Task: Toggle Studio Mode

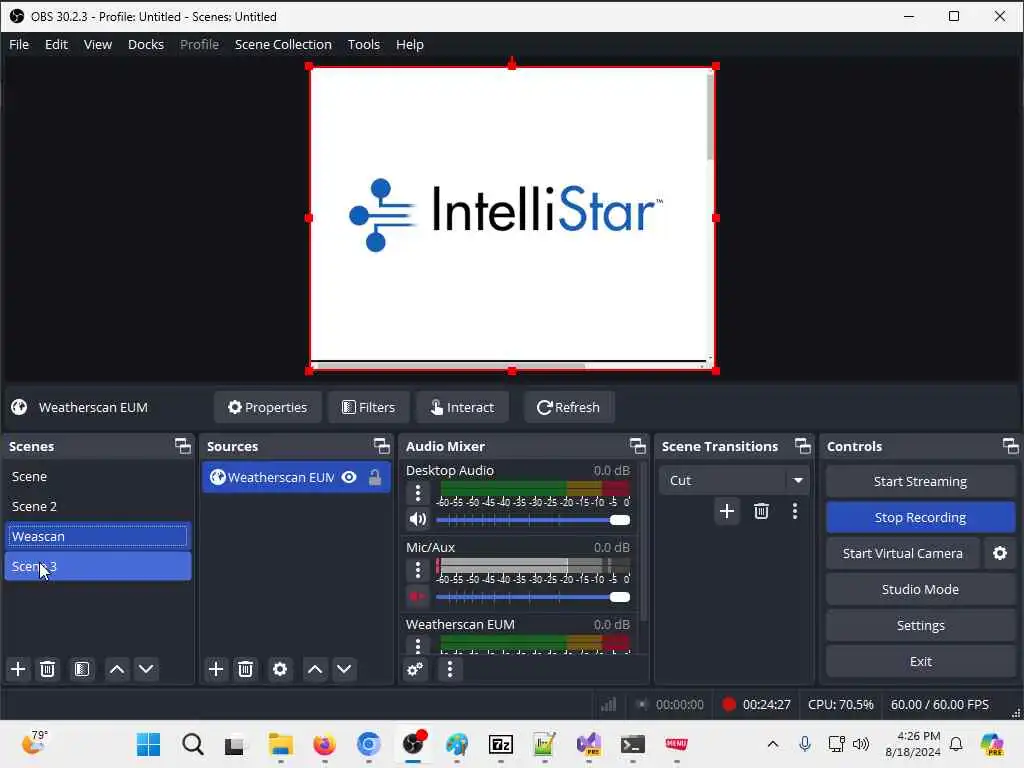Action: tap(920, 589)
